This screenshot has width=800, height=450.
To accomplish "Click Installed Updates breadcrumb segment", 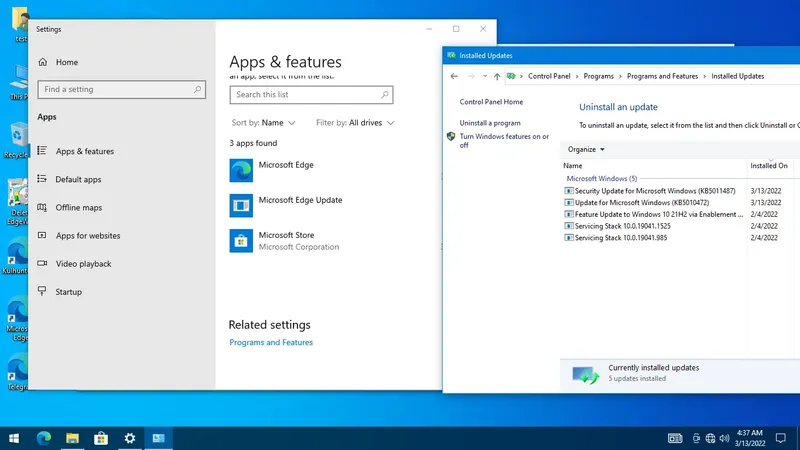I will click(737, 76).
